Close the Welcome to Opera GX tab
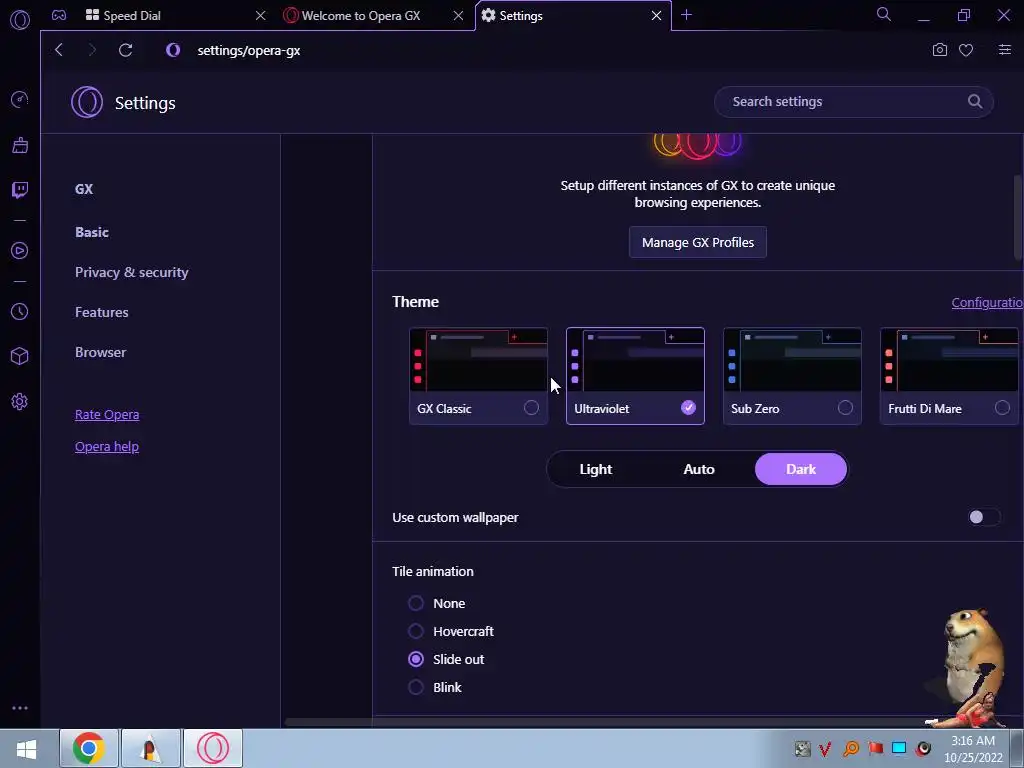 point(458,15)
